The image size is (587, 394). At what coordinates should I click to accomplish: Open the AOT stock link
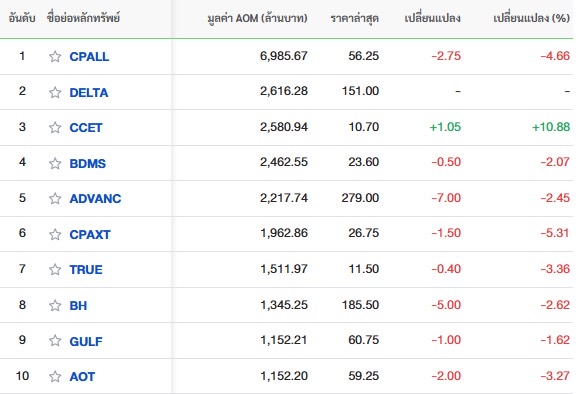(82, 376)
